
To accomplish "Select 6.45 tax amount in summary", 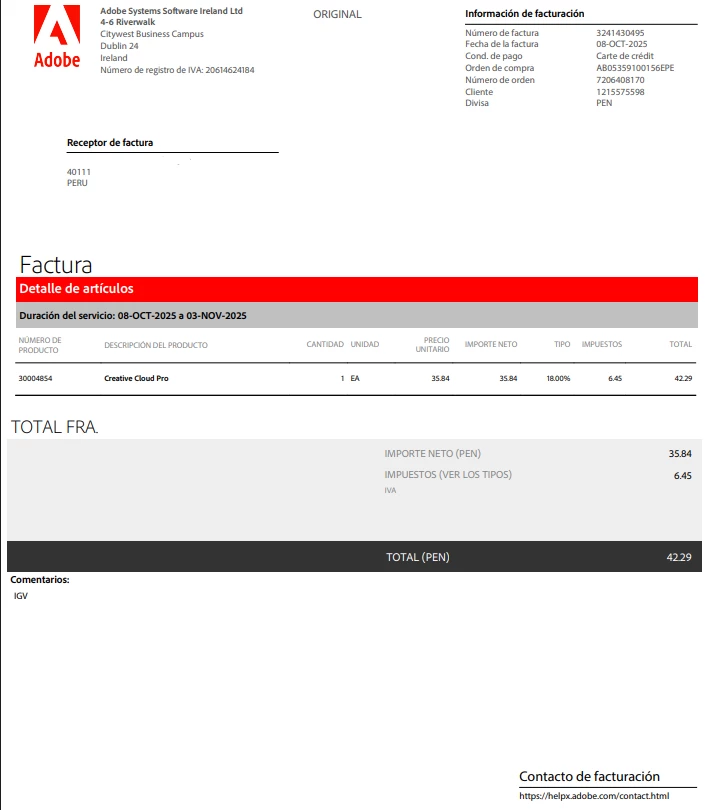I will coord(682,476).
